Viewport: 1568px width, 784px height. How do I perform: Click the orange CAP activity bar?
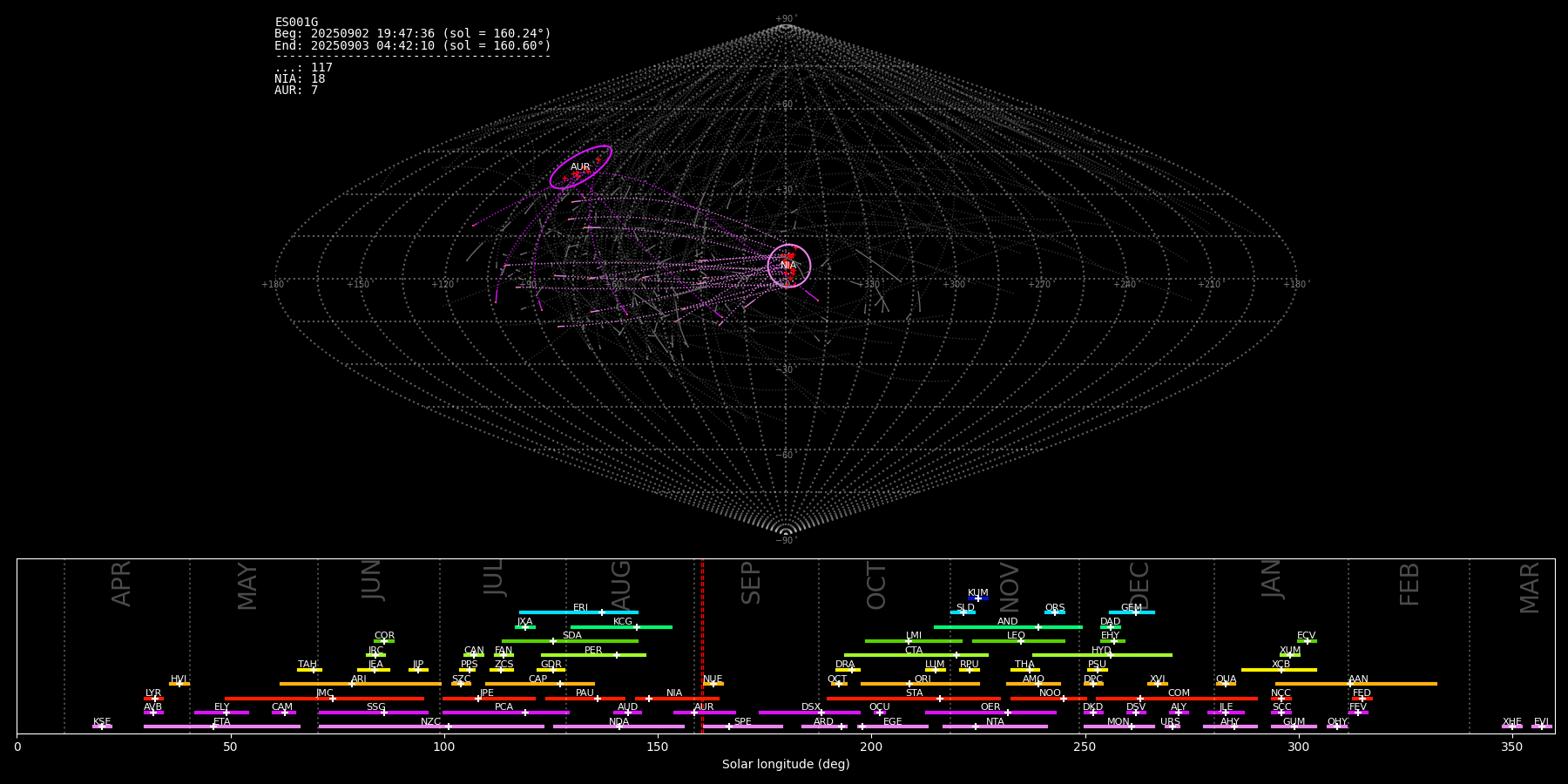[540, 684]
